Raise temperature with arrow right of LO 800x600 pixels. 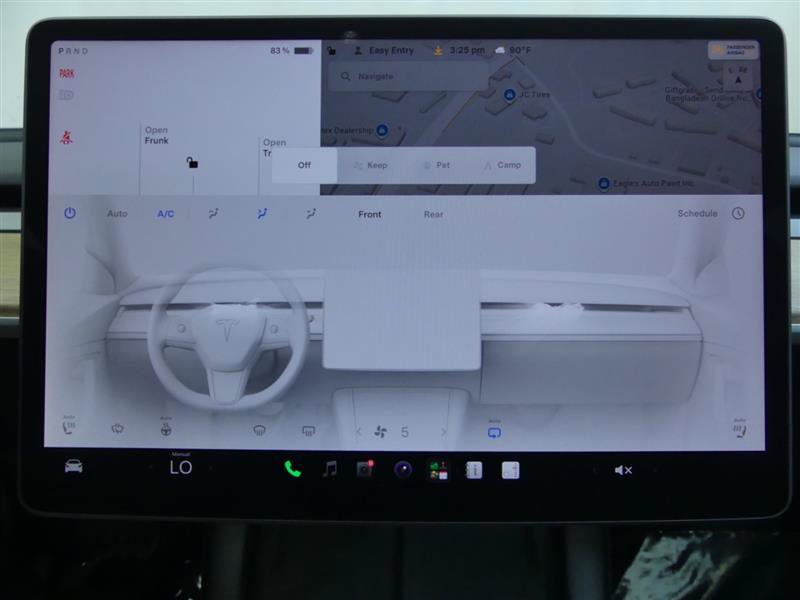click(x=212, y=467)
